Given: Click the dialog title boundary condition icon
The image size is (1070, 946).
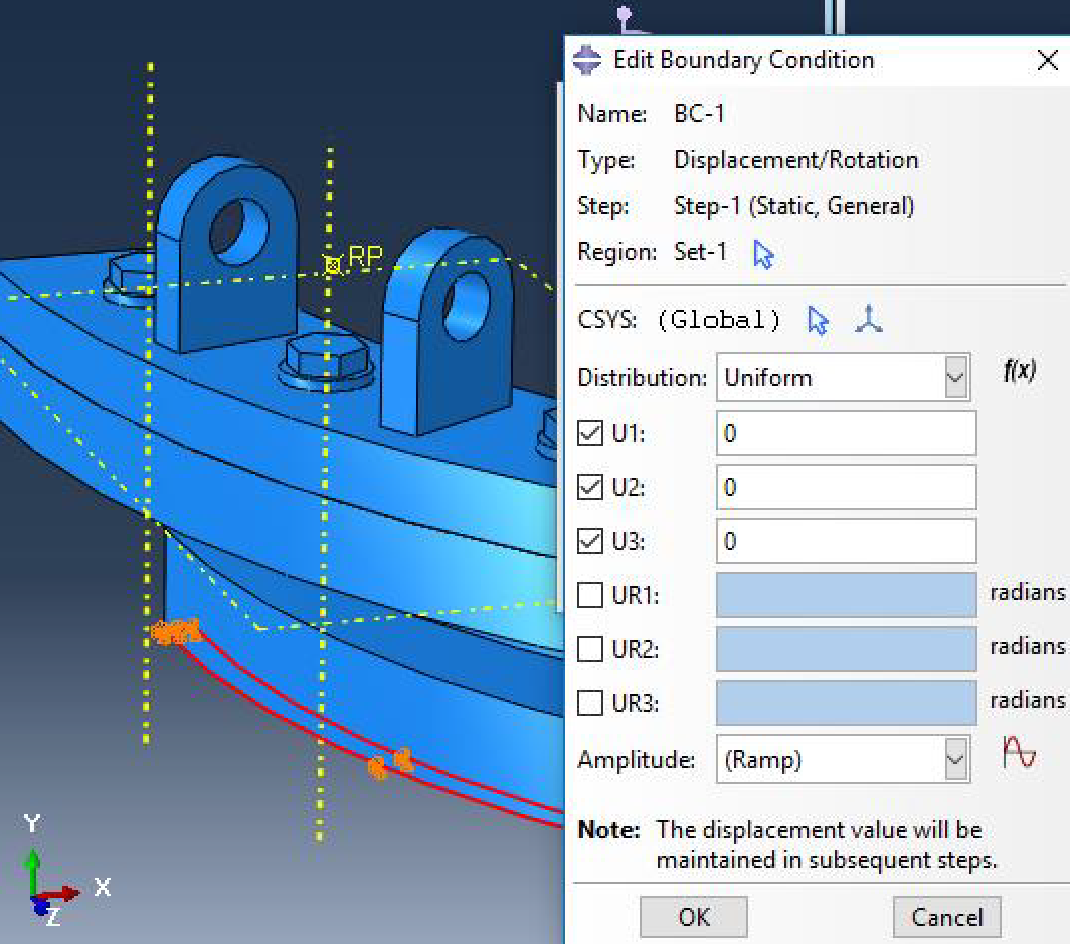Looking at the screenshot, I should (x=587, y=60).
